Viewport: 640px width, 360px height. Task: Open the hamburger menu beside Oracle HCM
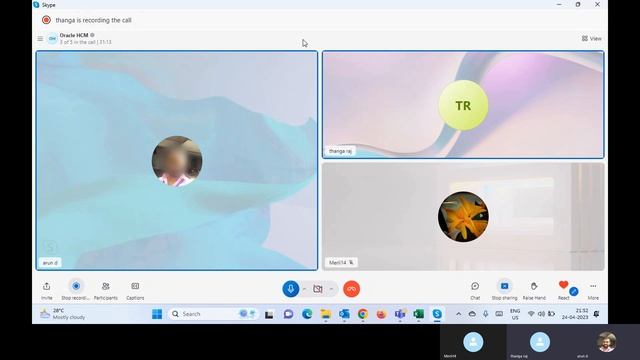(40, 39)
